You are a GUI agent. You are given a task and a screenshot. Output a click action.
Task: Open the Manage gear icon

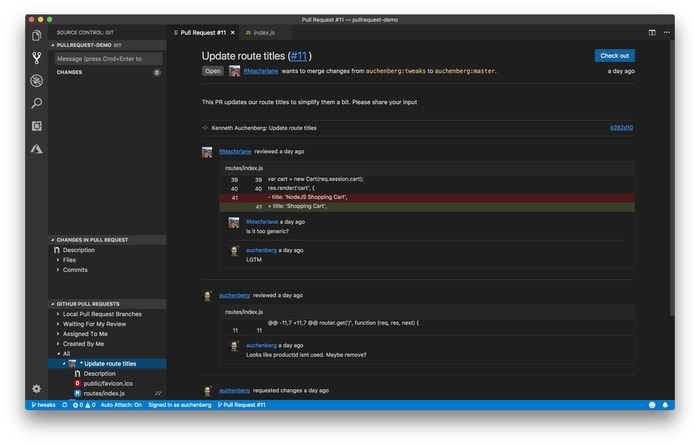click(x=37, y=388)
